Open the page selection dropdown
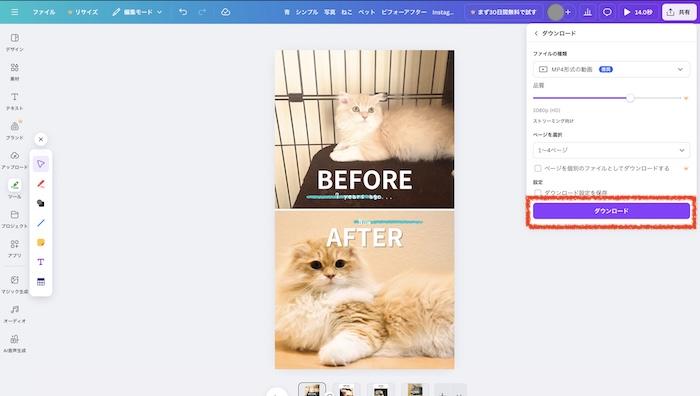700x396 pixels. coord(611,150)
